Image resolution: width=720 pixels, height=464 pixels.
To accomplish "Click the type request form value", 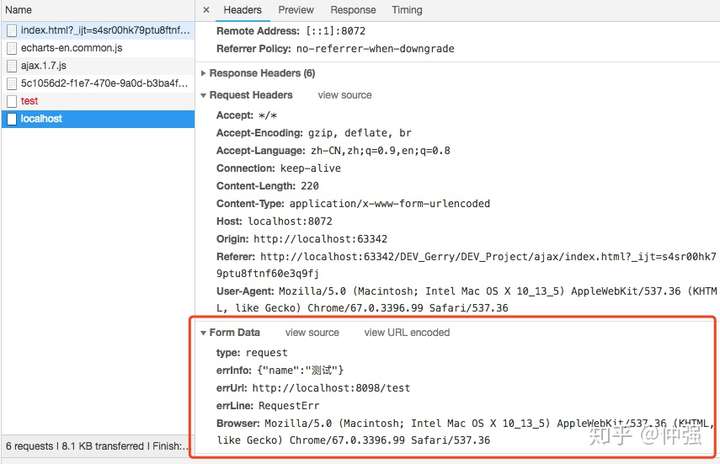I will pyautogui.click(x=267, y=353).
